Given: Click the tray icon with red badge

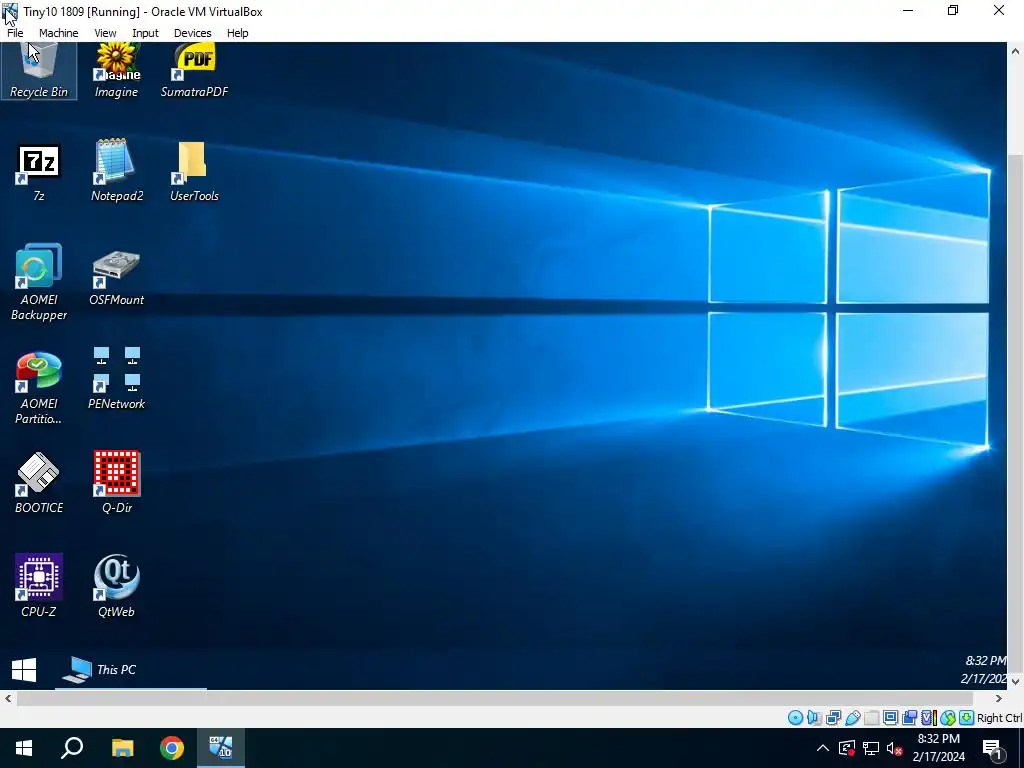Looking at the screenshot, I should pyautogui.click(x=847, y=748).
